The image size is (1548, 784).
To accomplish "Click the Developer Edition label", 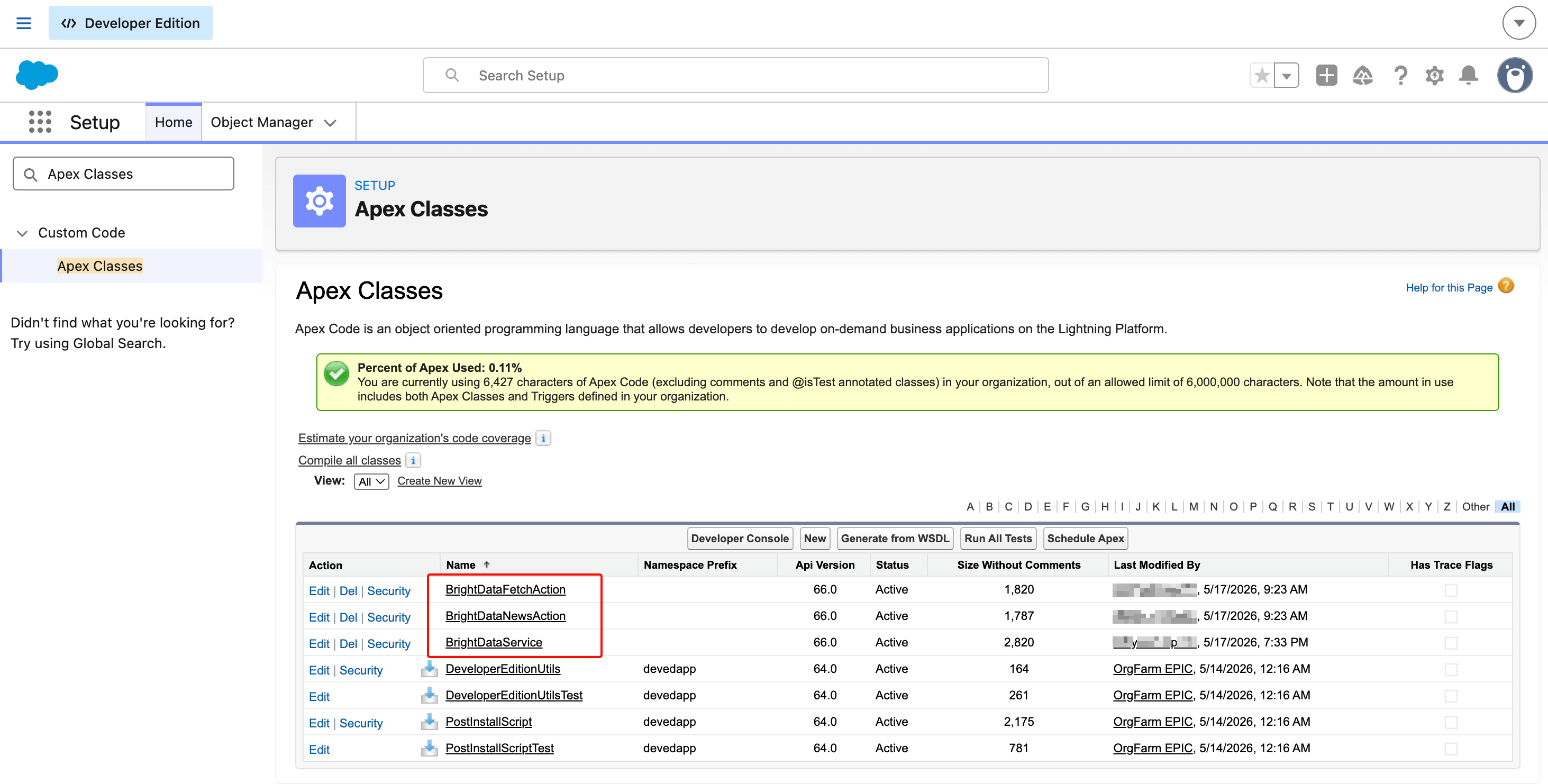I will 130,23.
